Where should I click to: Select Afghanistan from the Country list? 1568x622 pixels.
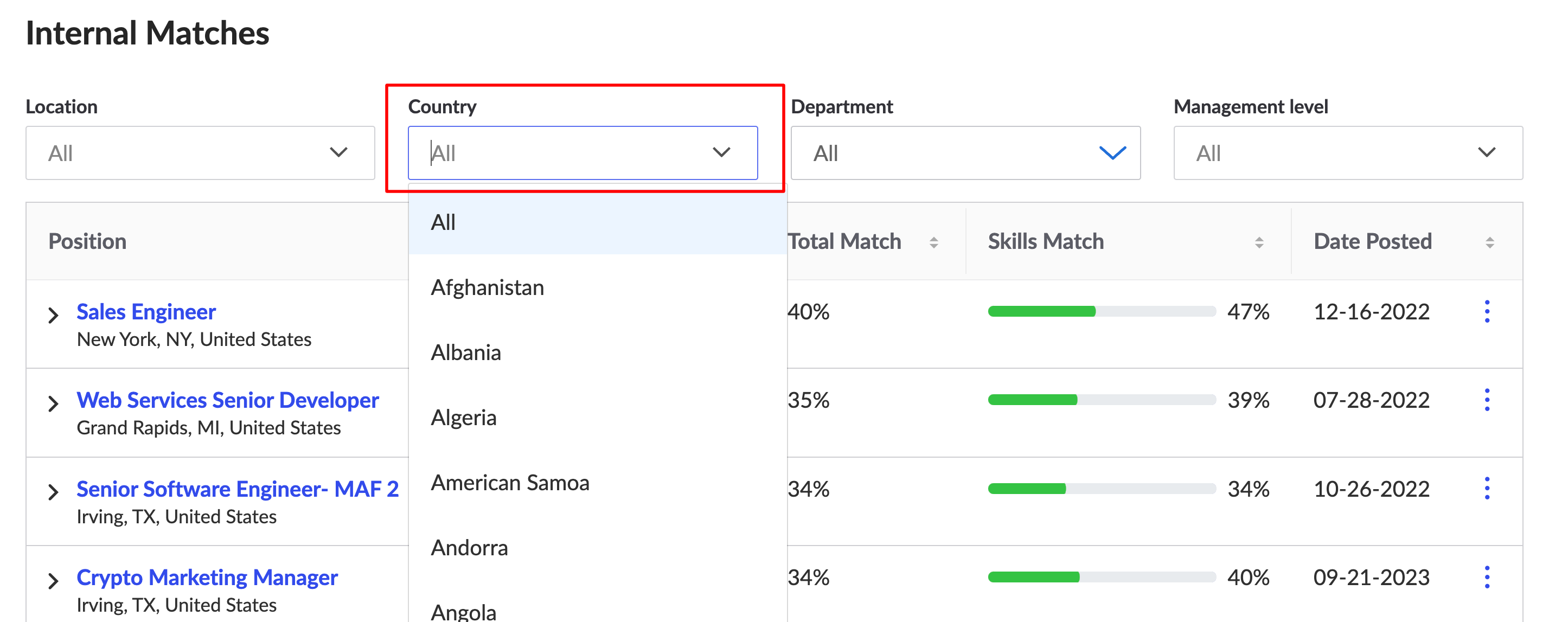tap(487, 287)
